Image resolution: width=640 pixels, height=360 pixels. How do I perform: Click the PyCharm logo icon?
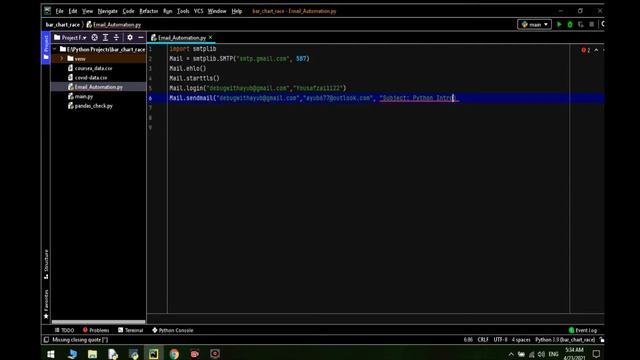(47, 11)
